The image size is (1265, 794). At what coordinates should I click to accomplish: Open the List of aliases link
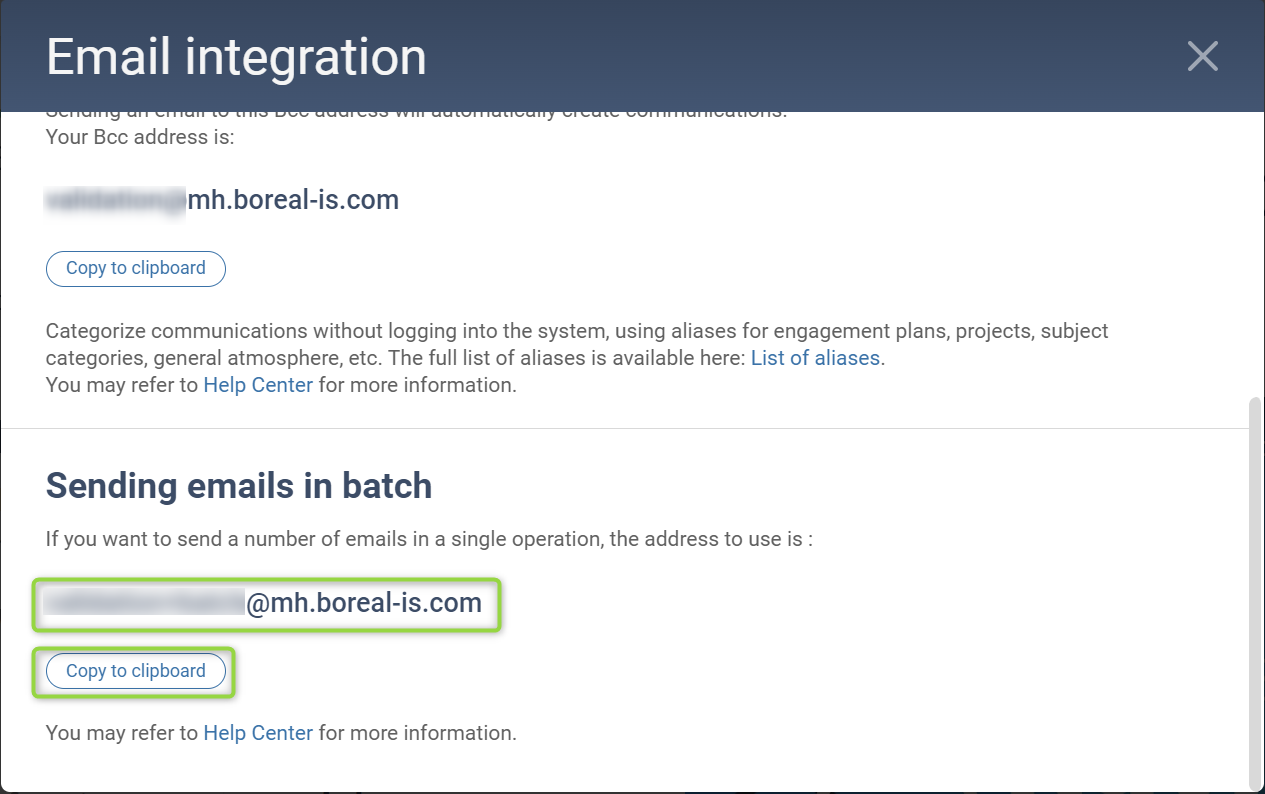[x=816, y=358]
